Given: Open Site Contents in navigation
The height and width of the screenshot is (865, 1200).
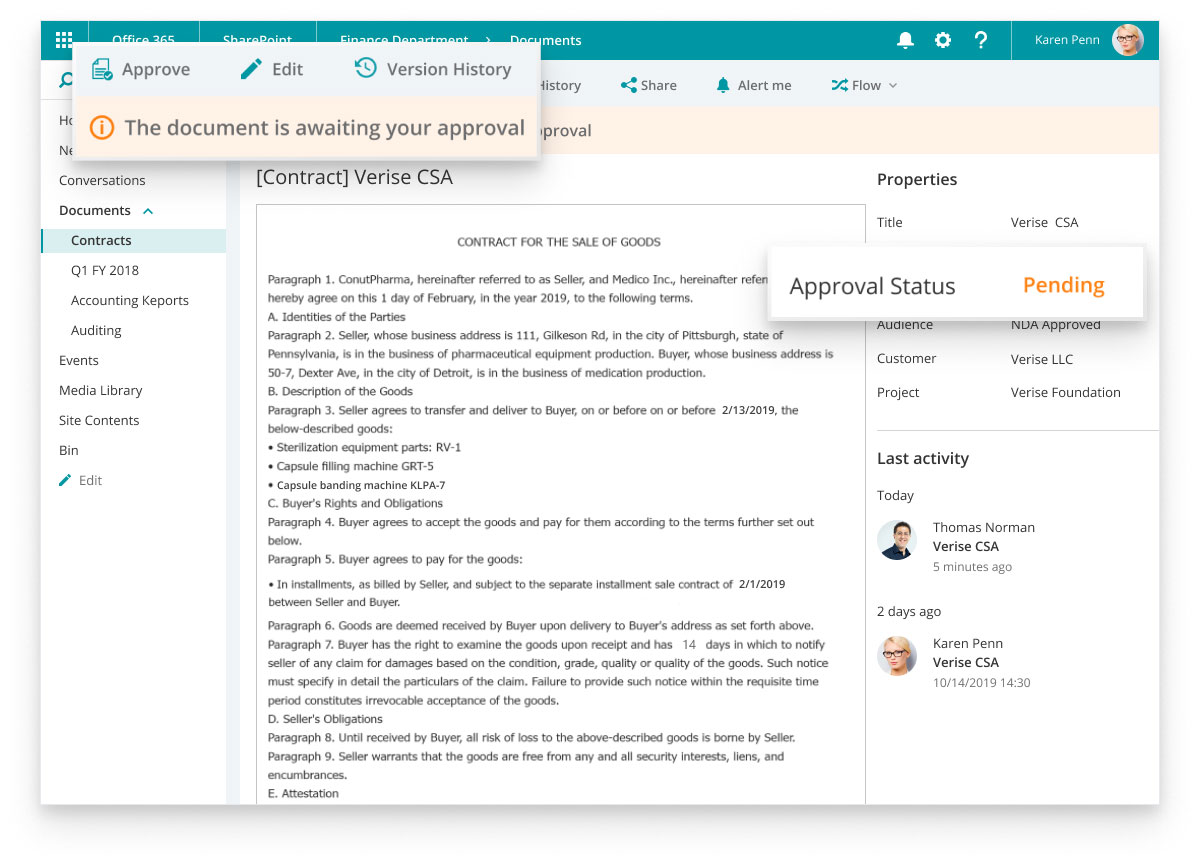Looking at the screenshot, I should 99,420.
